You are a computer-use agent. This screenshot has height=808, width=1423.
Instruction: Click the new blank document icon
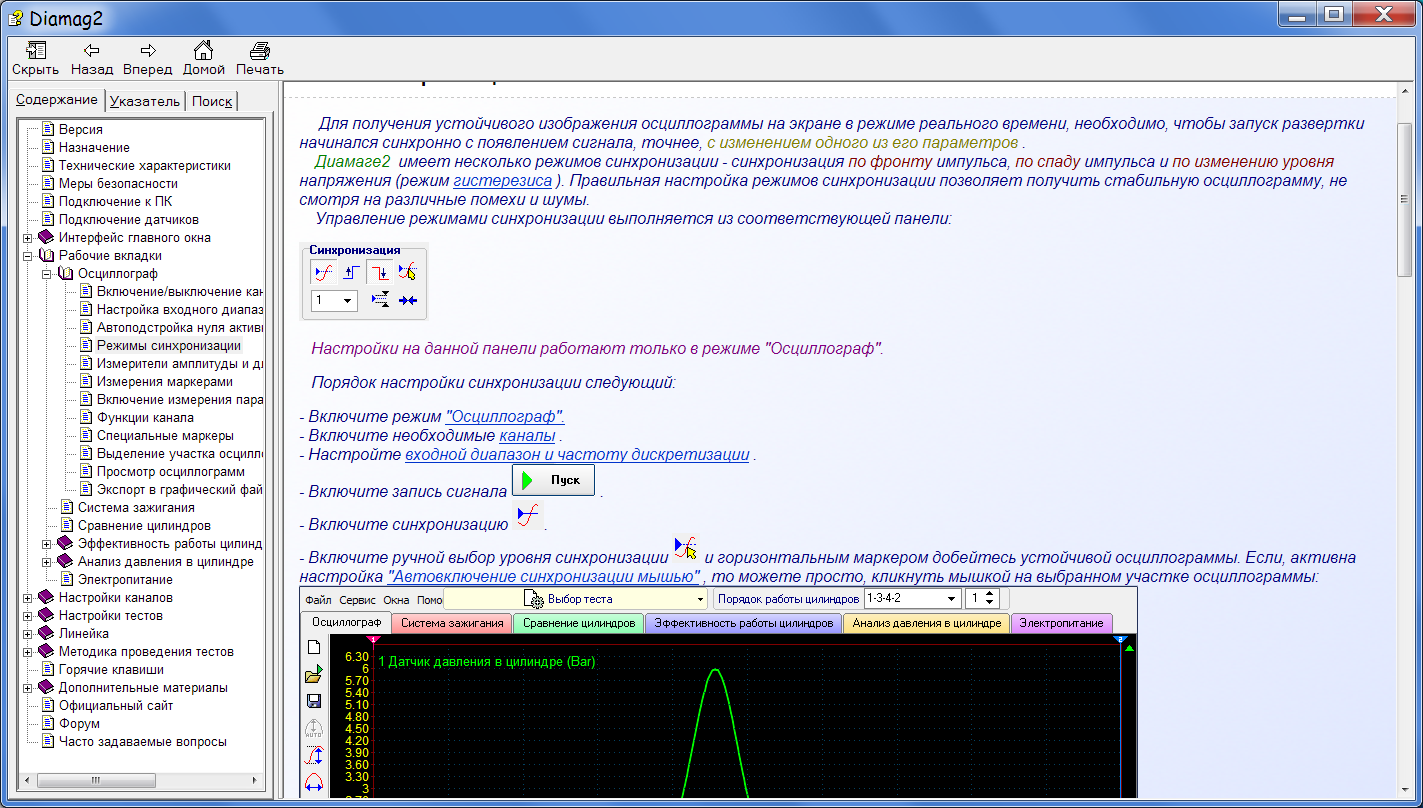[313, 648]
